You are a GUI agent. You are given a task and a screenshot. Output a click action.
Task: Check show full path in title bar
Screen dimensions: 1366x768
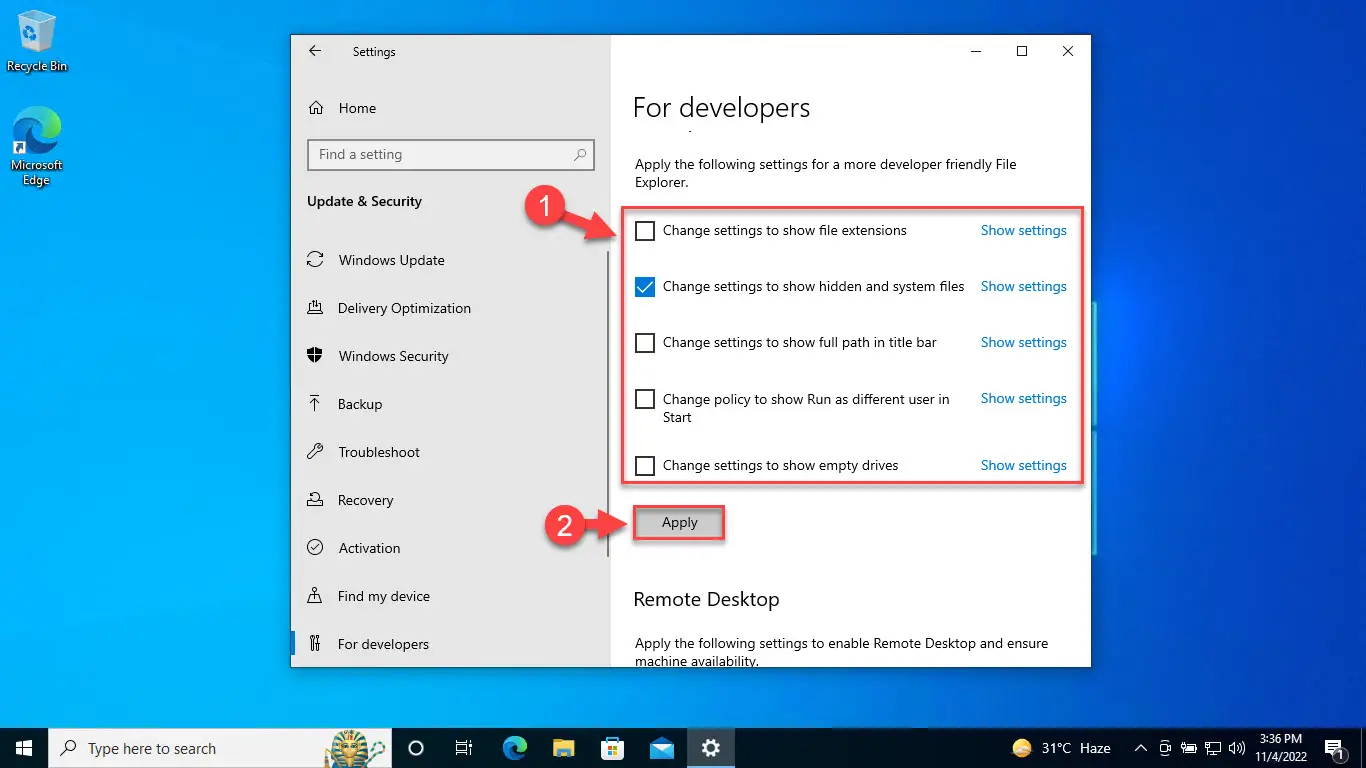click(x=645, y=343)
